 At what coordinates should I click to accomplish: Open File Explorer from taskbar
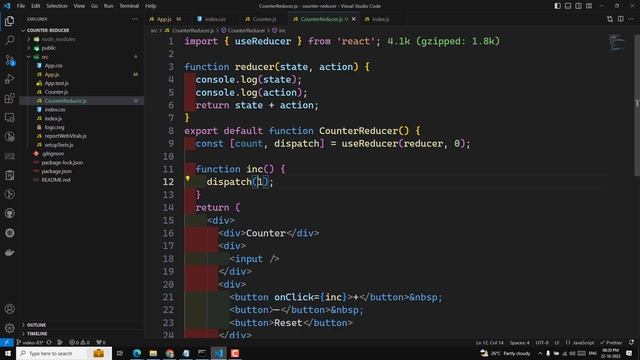tap(153, 353)
